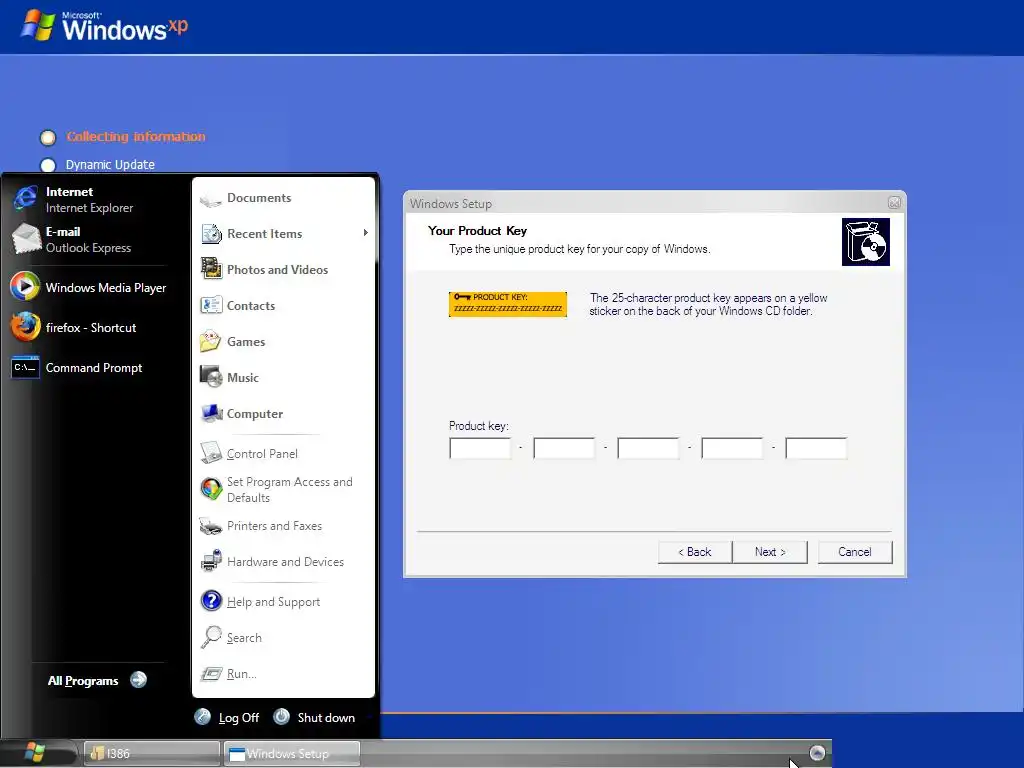Click "Outlook Express" subtitle text

point(88,248)
